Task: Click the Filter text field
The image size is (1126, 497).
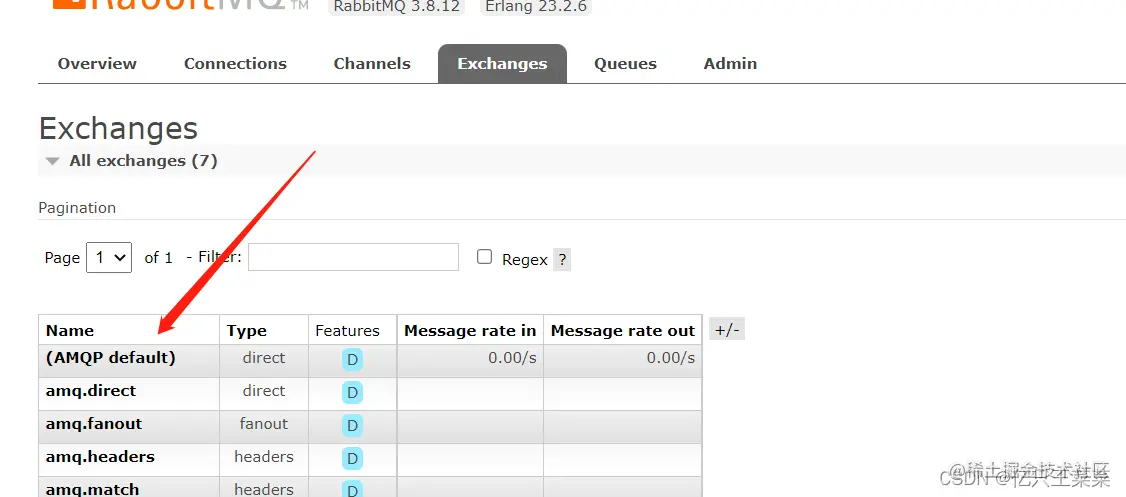Action: pos(353,257)
